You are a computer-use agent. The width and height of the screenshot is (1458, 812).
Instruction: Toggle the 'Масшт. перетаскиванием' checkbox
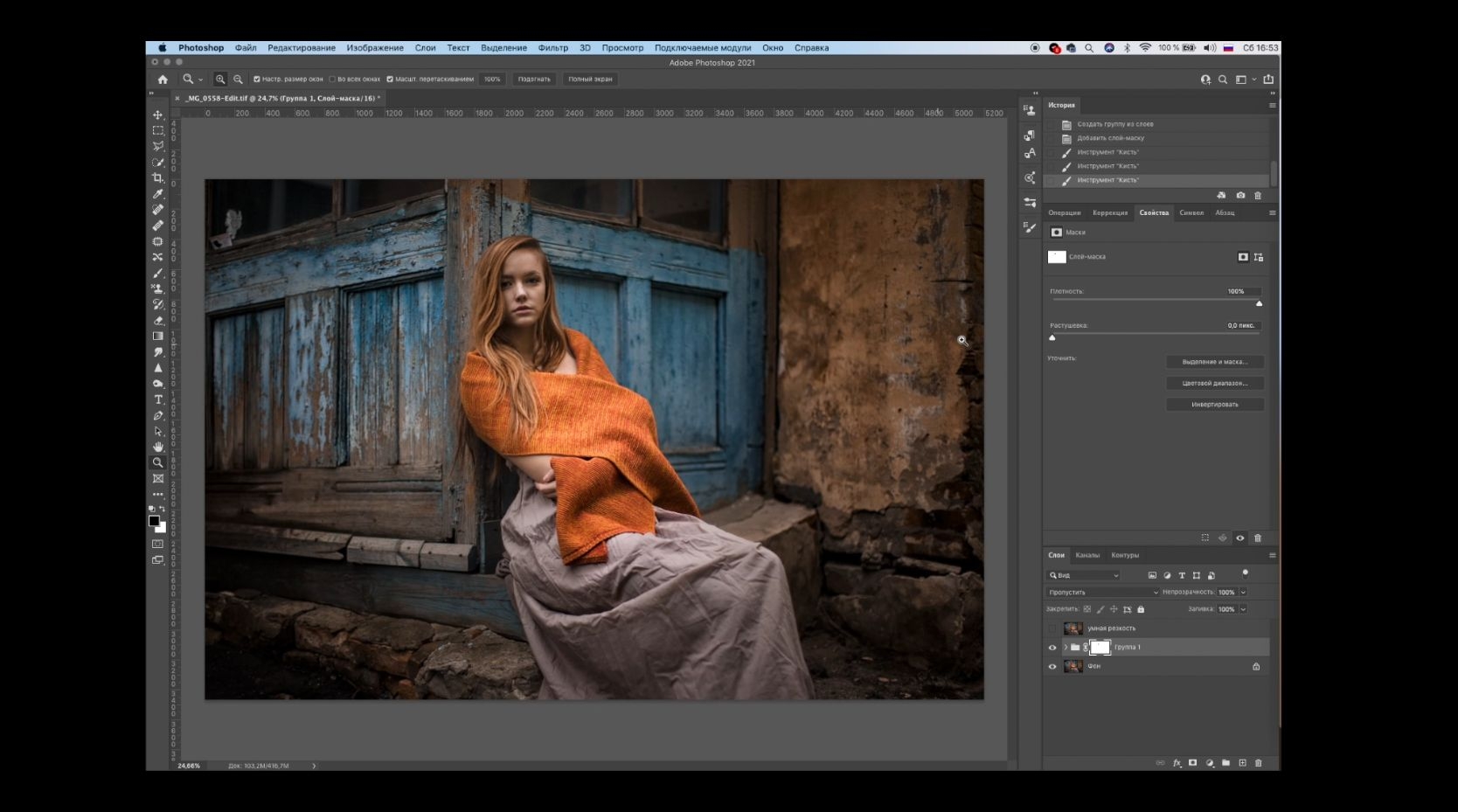point(390,79)
